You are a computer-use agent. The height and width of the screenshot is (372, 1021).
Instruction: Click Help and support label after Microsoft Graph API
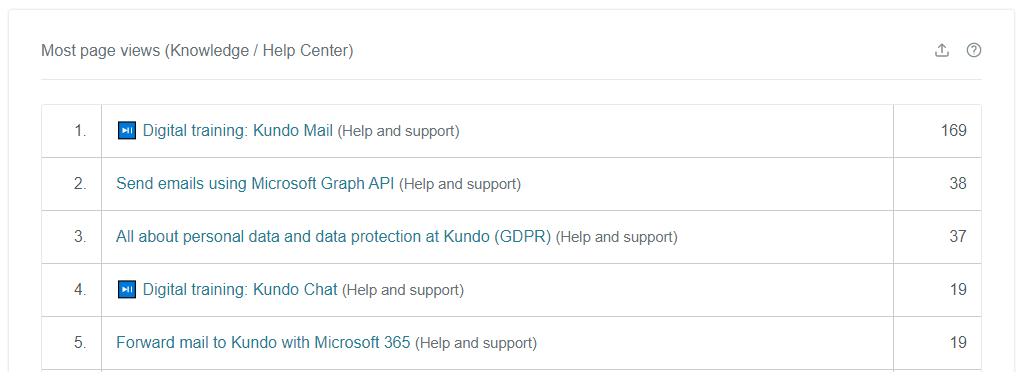point(460,184)
